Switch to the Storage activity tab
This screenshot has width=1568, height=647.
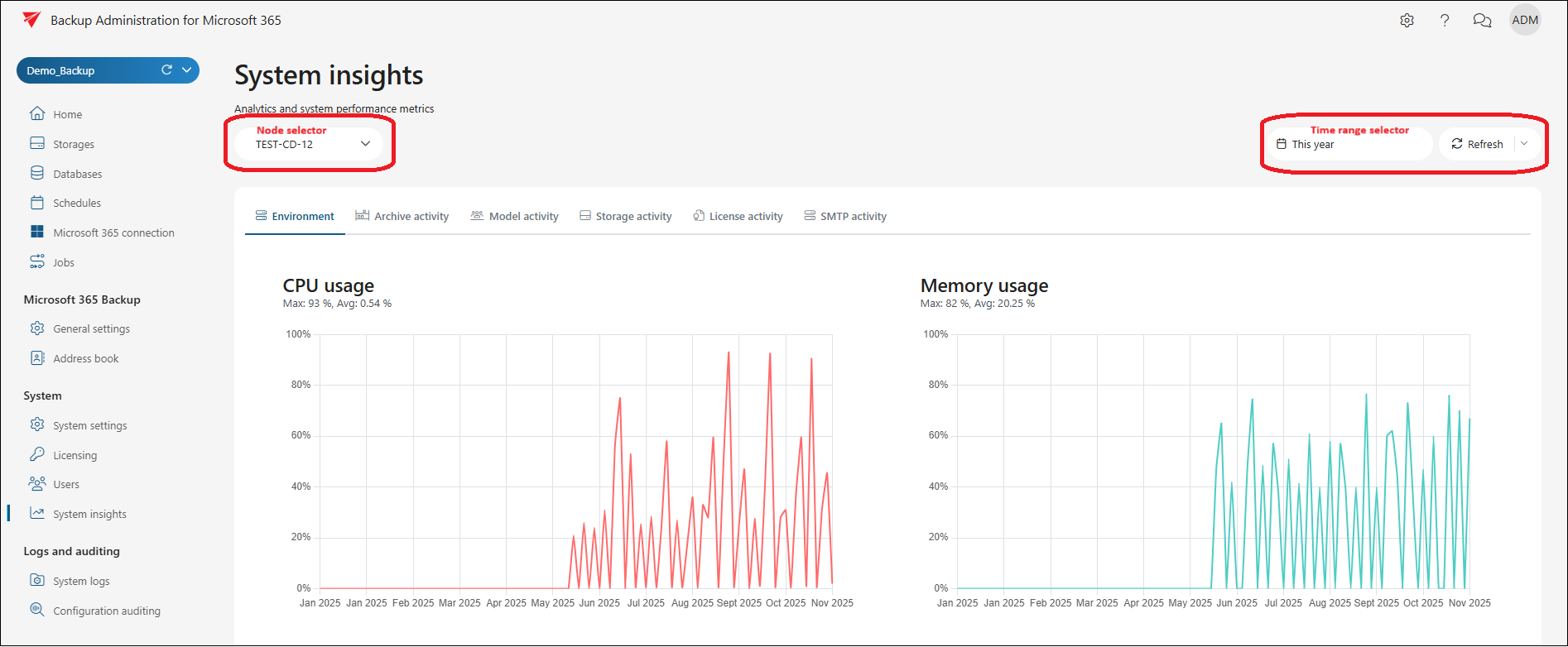coord(626,216)
